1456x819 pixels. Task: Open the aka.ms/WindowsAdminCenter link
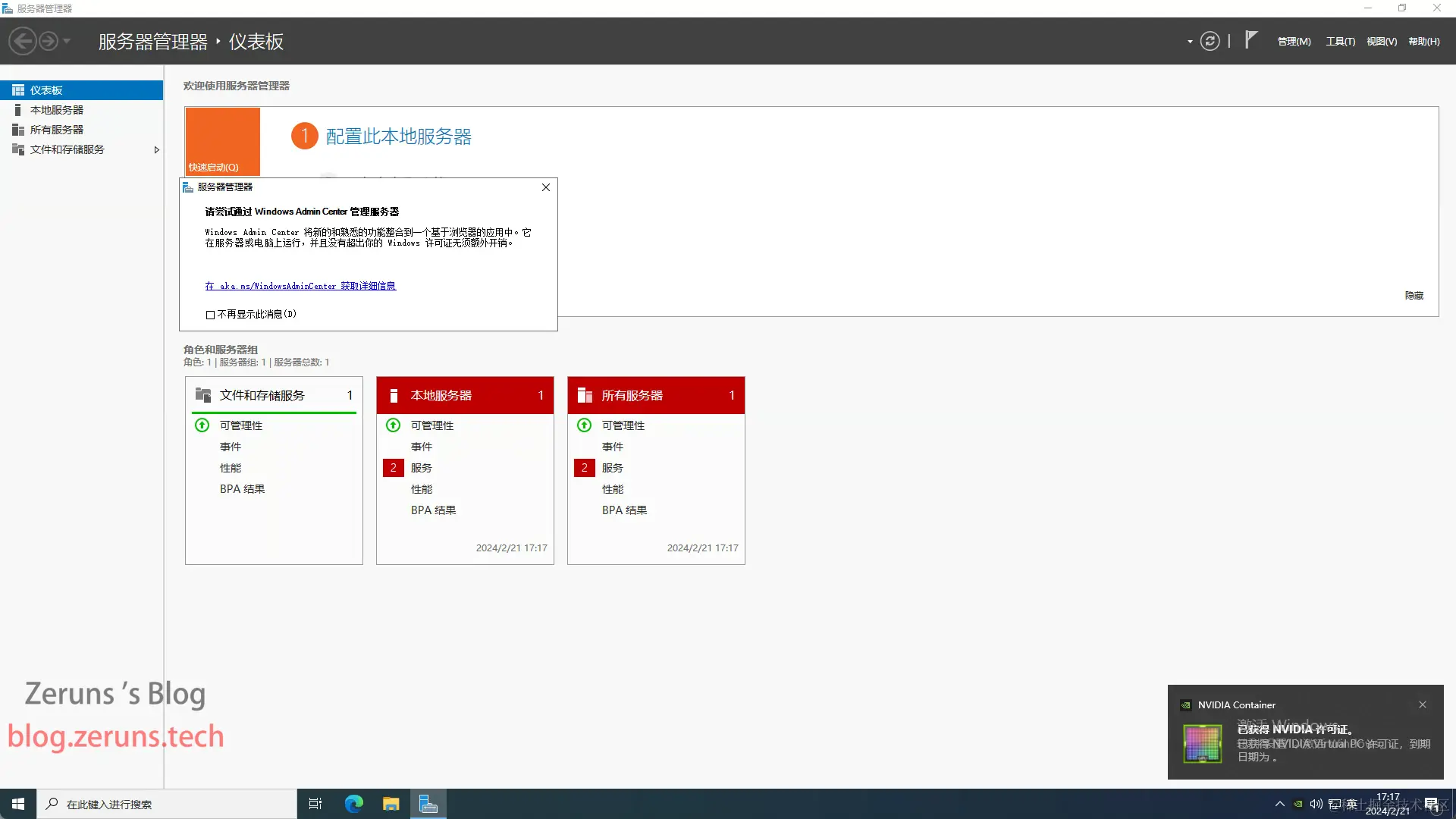point(300,287)
